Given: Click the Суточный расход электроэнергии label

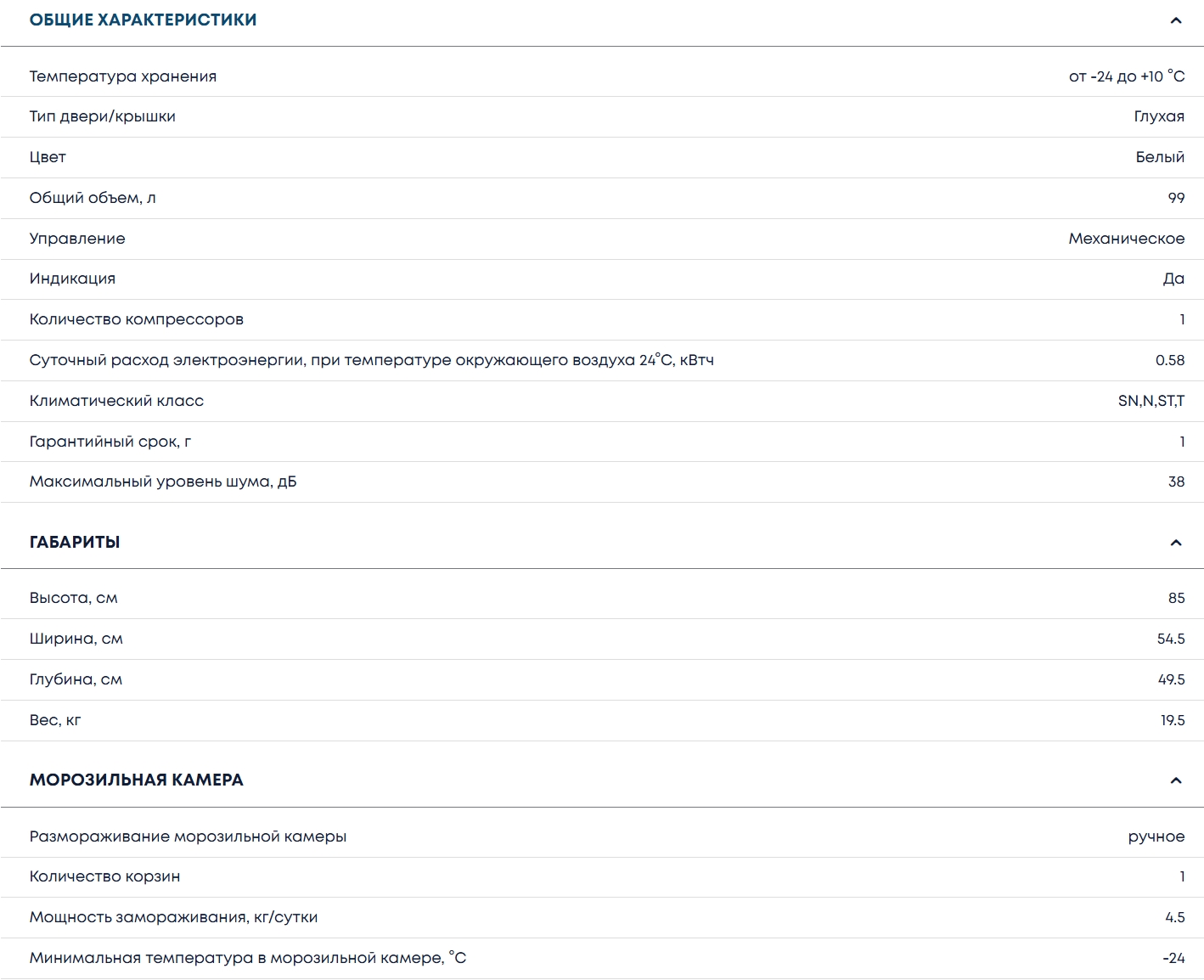Looking at the screenshot, I should pos(371,360).
